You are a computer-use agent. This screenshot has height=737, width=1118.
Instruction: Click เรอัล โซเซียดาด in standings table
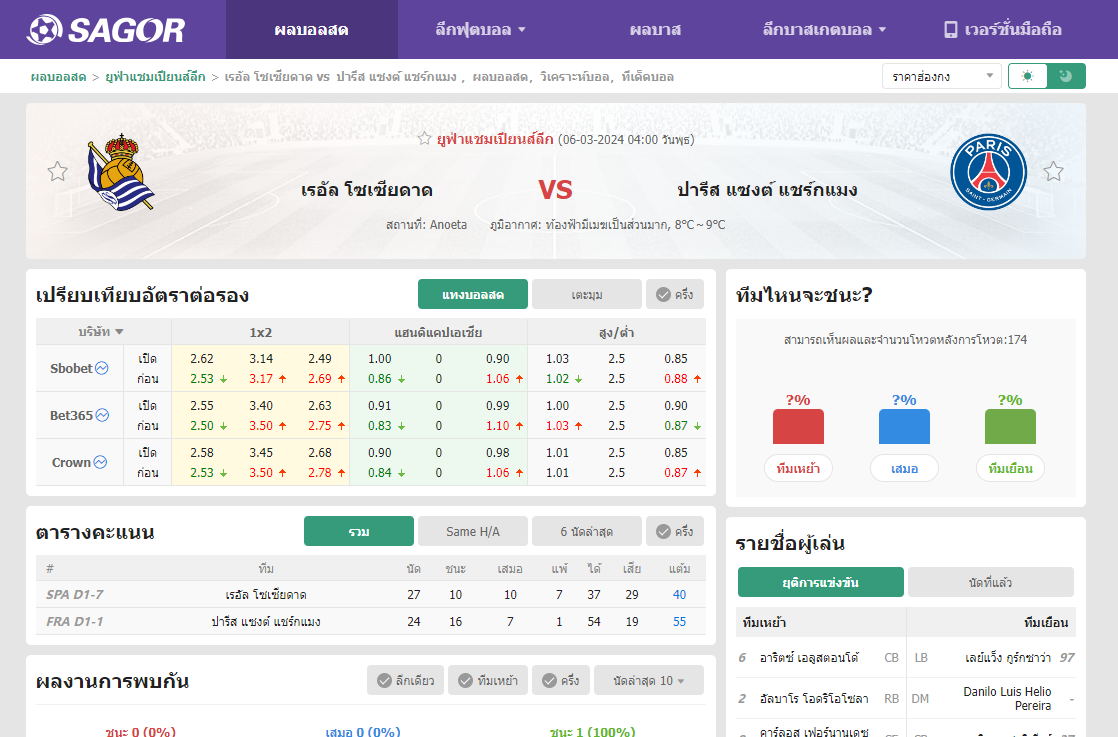[266, 594]
